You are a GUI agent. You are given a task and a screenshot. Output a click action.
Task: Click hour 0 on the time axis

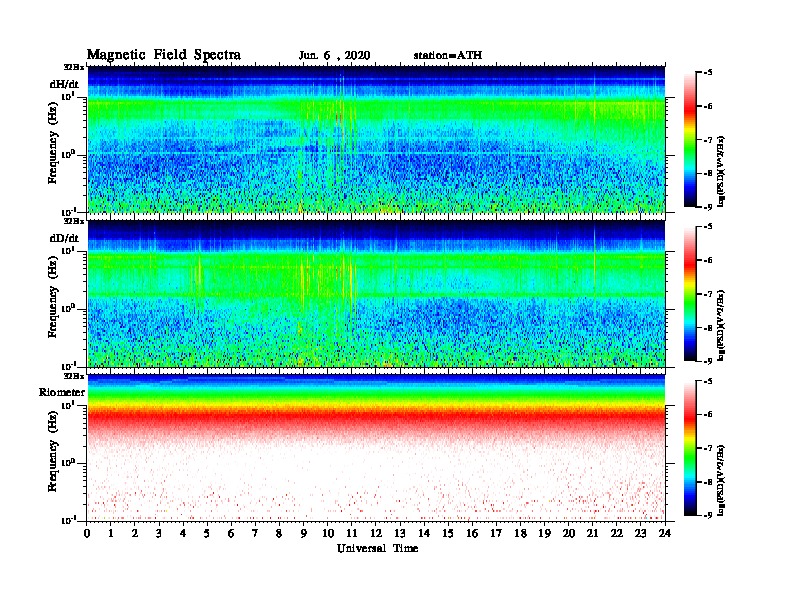point(87,534)
